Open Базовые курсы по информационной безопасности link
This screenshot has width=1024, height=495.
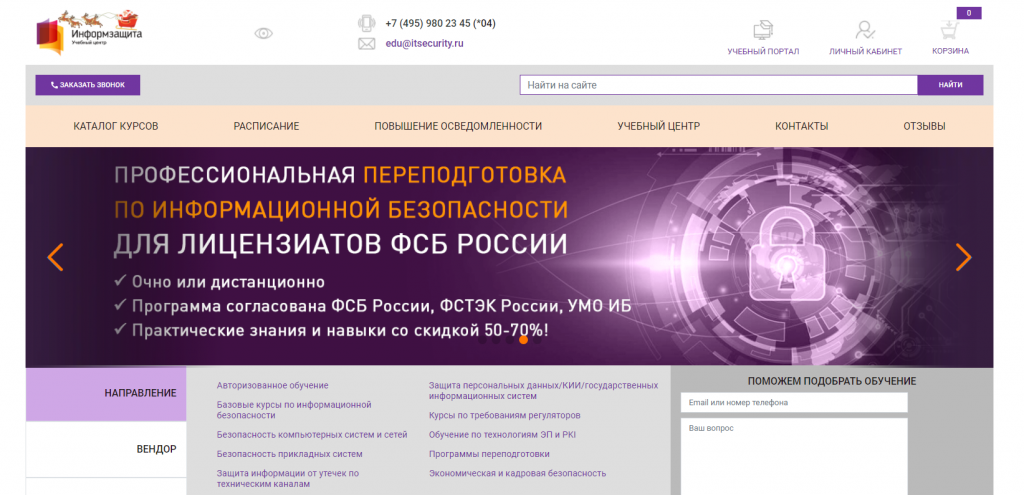click(x=294, y=410)
